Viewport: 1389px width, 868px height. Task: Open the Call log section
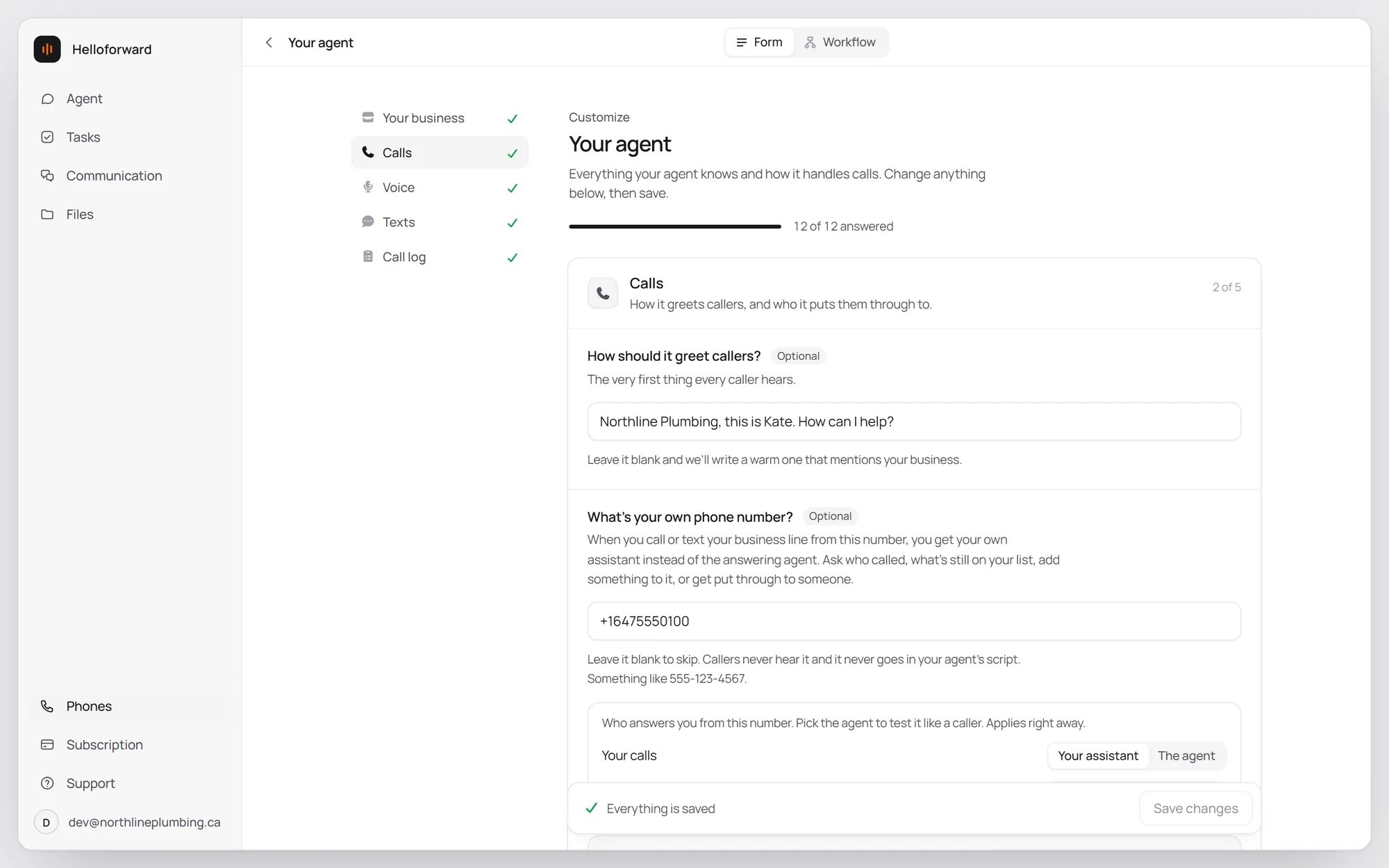[440, 257]
